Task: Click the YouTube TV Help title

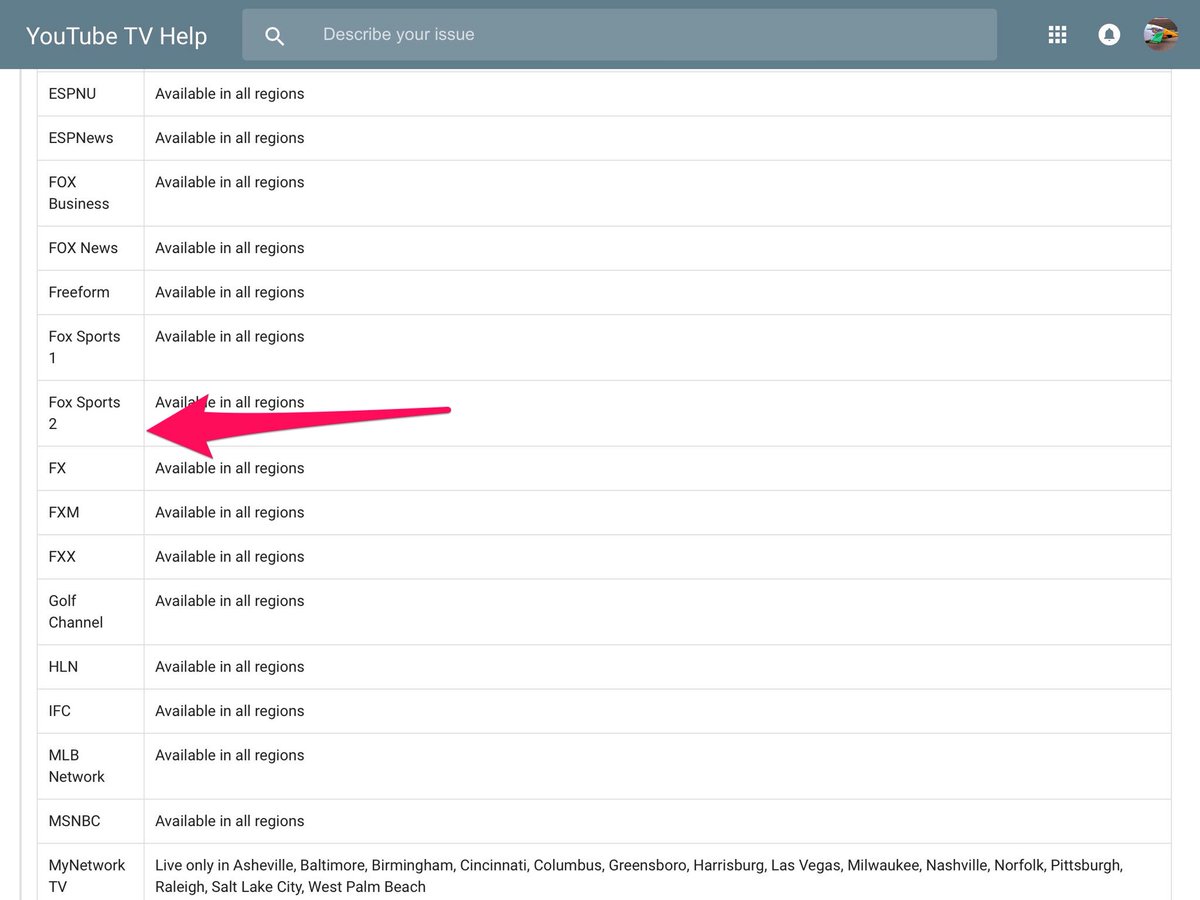Action: [x=116, y=36]
